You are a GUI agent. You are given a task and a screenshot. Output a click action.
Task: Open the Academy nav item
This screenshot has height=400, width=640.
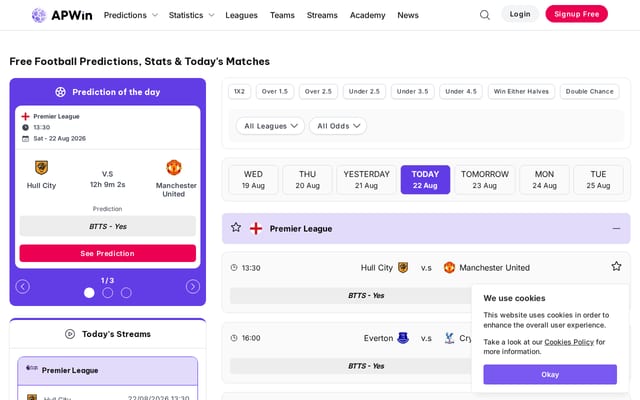(367, 15)
